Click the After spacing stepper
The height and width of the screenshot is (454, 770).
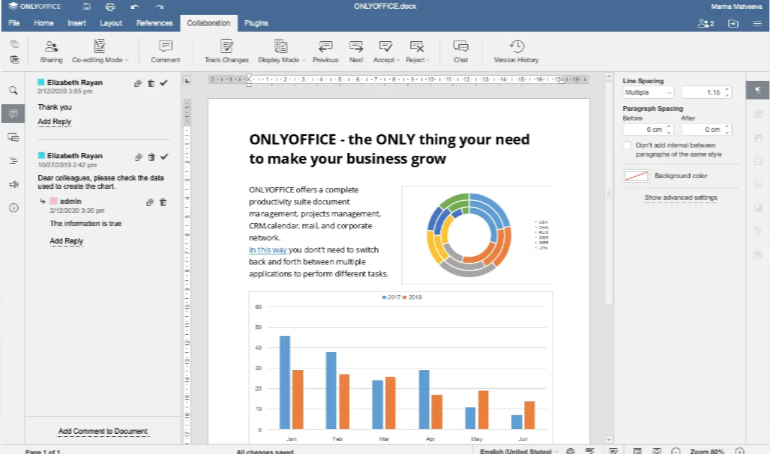point(727,130)
